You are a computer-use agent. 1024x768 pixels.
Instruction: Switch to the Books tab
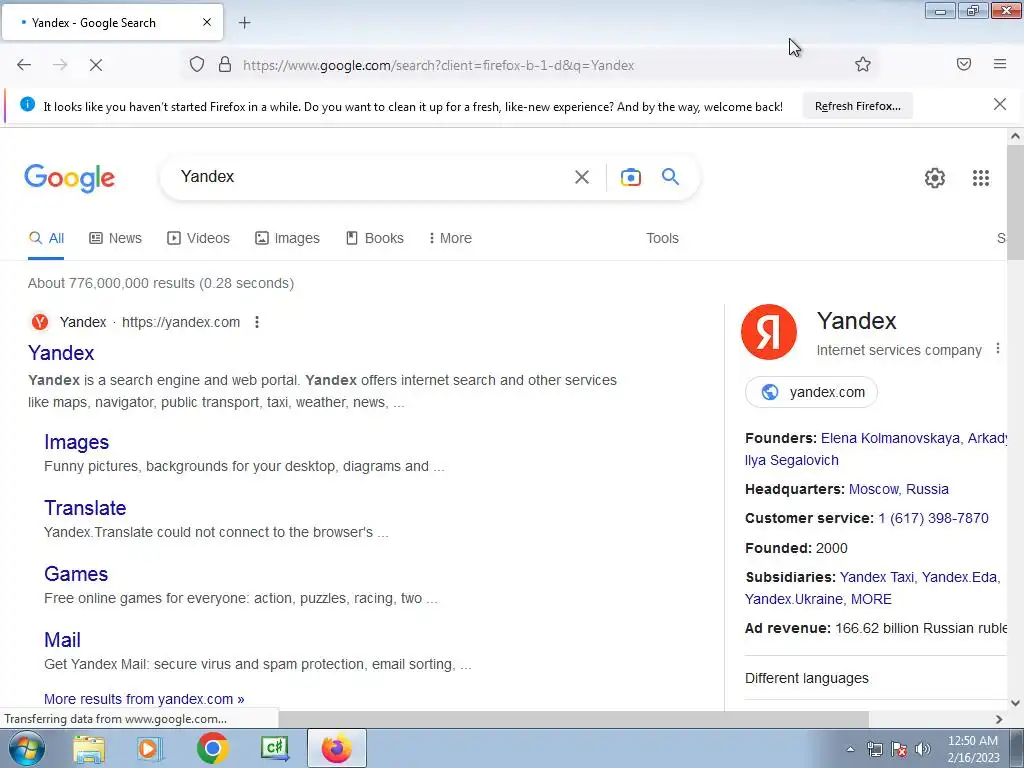click(375, 238)
